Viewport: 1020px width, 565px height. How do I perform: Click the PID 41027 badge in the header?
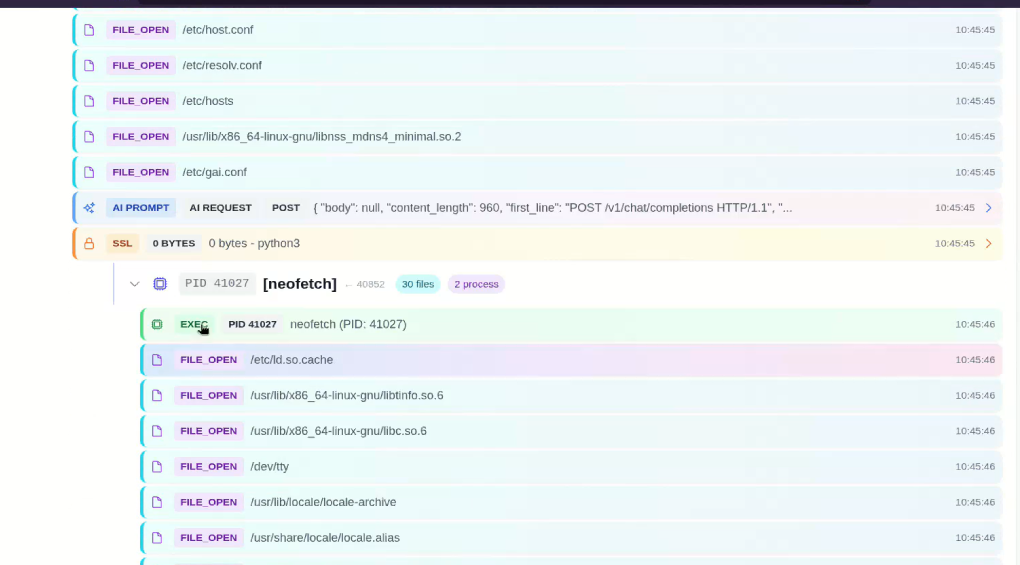pos(217,284)
